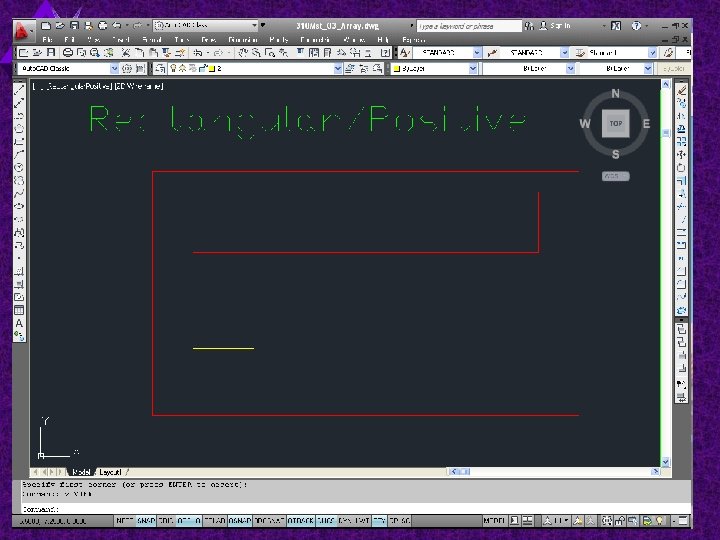Click the Autodesk Exchange X icon

(616, 26)
